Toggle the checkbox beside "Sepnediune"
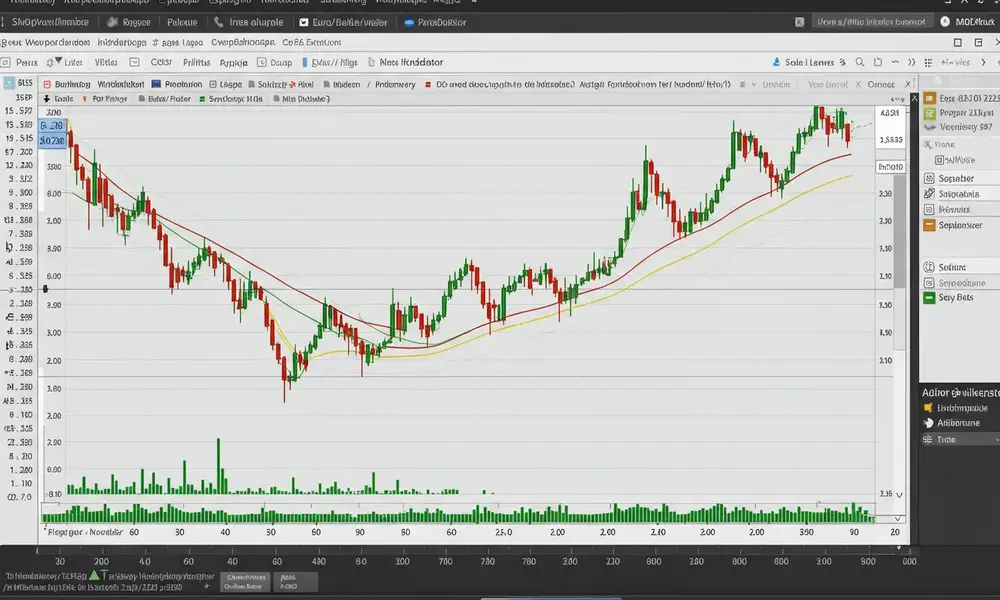The height and width of the screenshot is (600, 1000). pos(929,282)
